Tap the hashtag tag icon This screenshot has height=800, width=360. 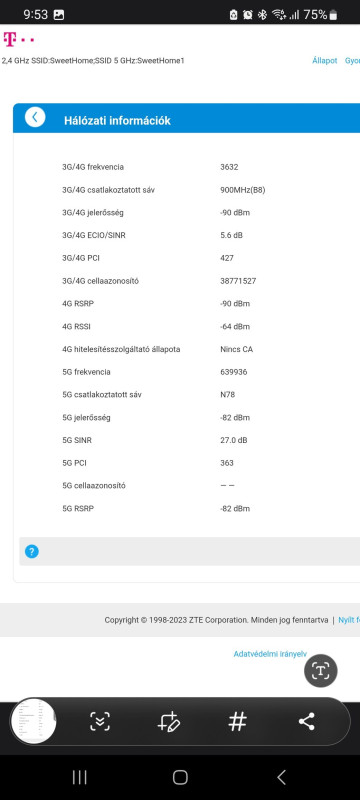(x=237, y=721)
